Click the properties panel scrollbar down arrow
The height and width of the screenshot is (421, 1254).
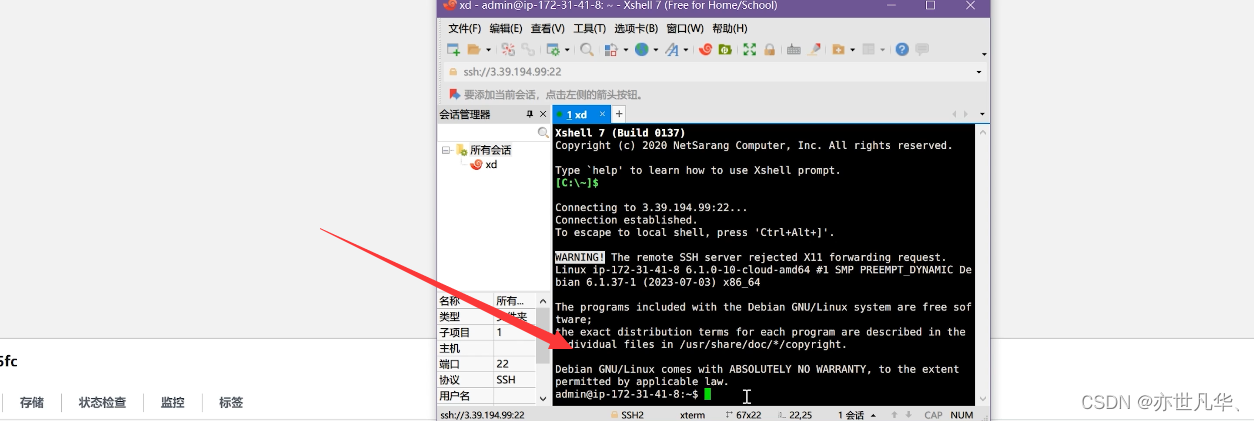pos(543,397)
